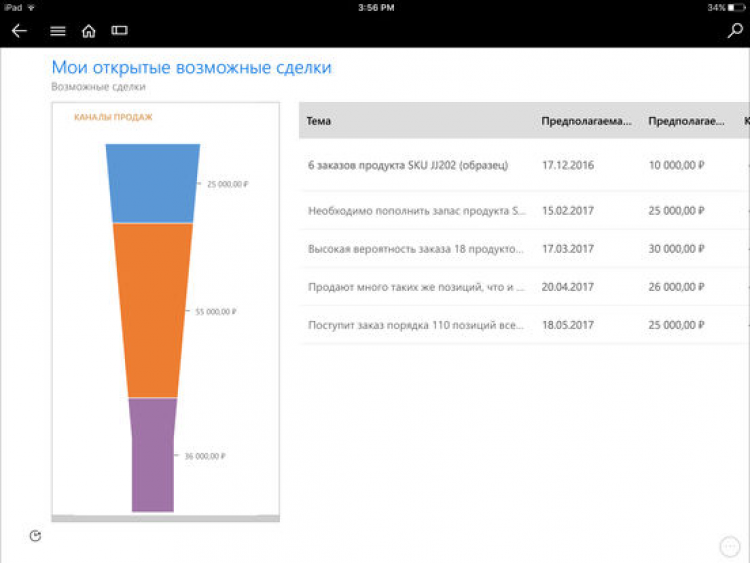Open the 6 заказов продукта SKU JJ202 record
The width and height of the screenshot is (750, 563).
(x=408, y=165)
